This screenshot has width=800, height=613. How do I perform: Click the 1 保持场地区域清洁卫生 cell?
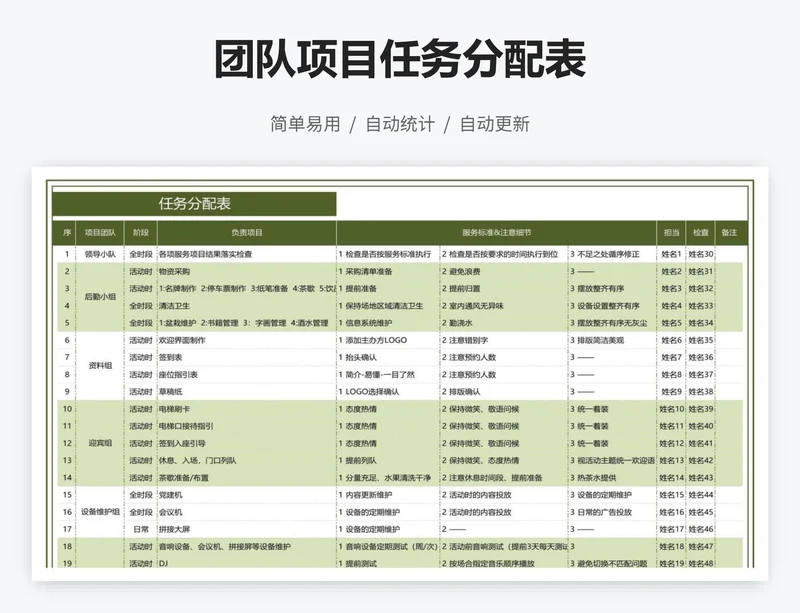pyautogui.click(x=388, y=306)
